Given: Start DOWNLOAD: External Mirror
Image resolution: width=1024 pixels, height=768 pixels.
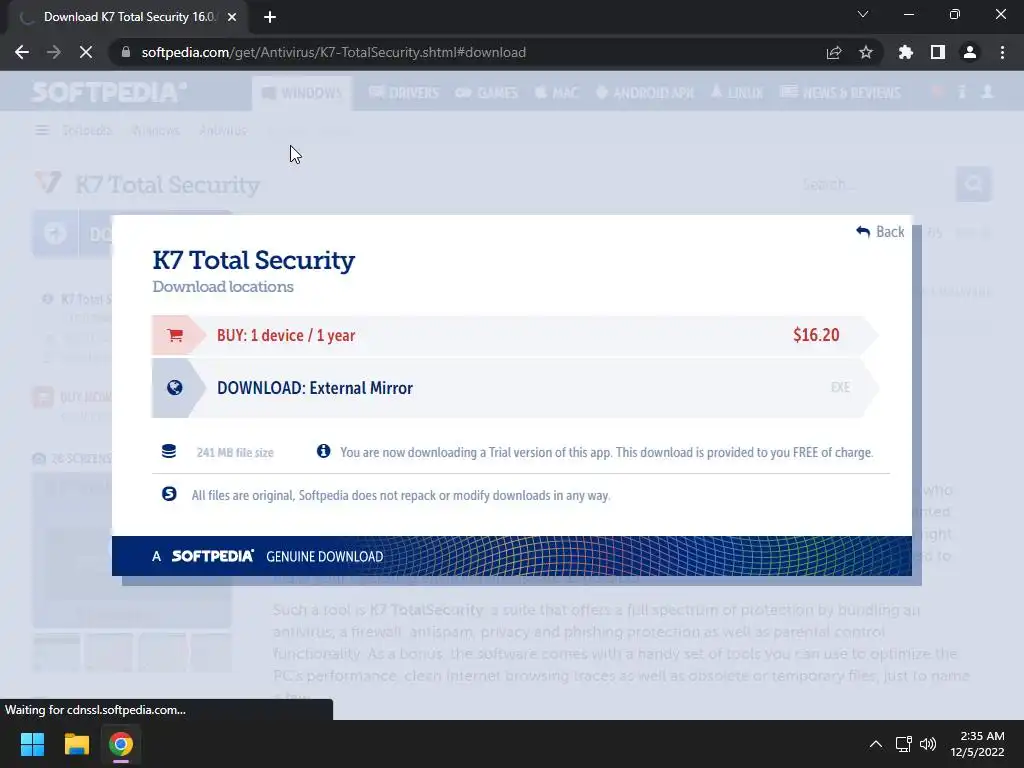Looking at the screenshot, I should 515,388.
